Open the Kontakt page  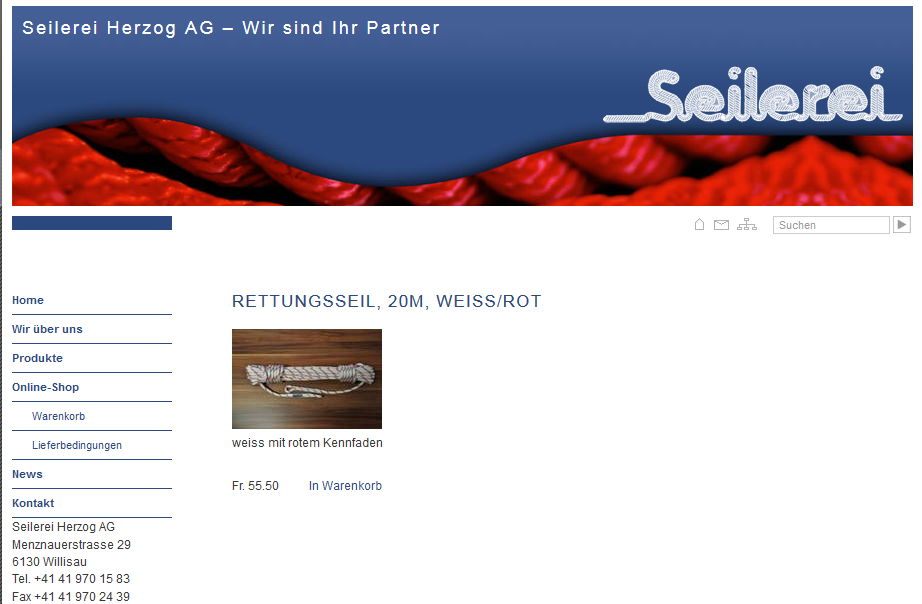click(x=33, y=503)
